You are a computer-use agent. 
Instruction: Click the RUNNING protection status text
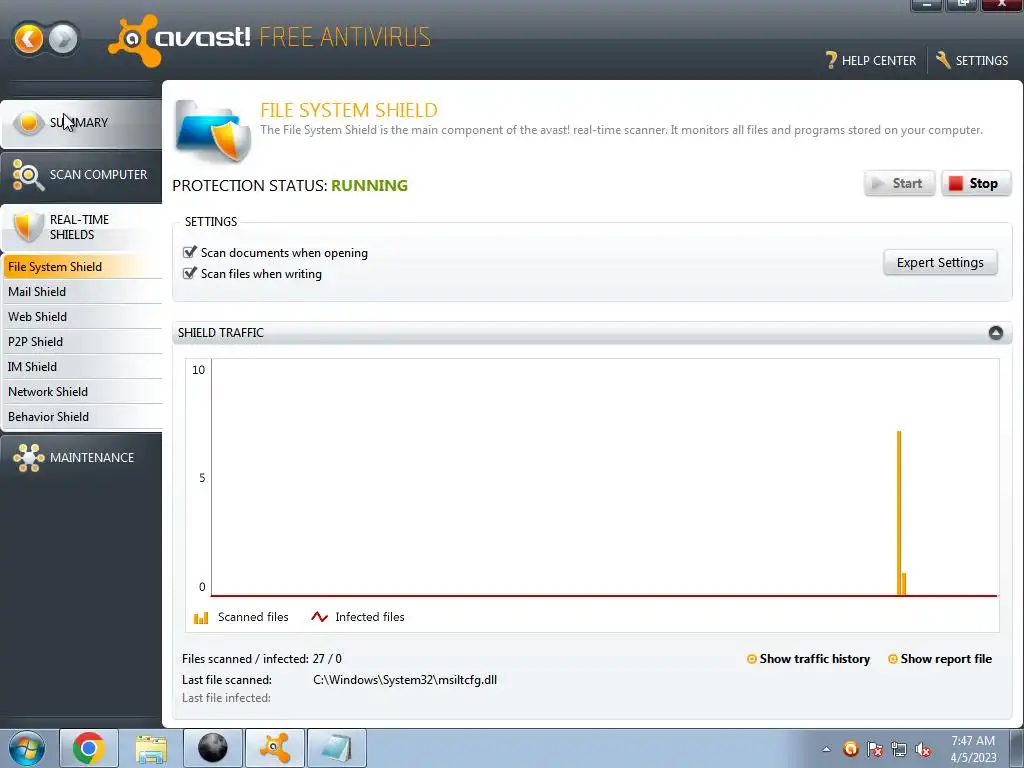369,186
